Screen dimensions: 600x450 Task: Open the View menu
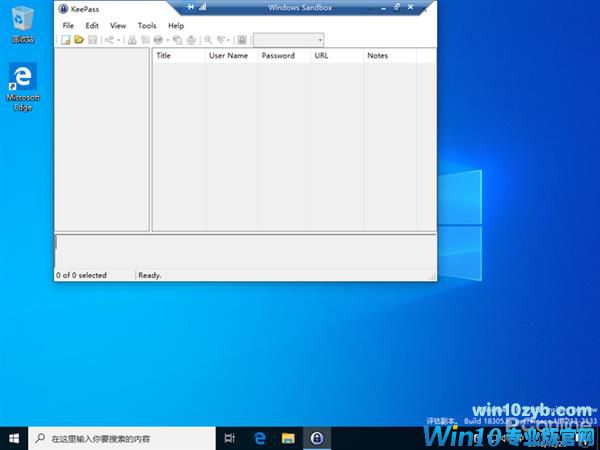tap(118, 26)
